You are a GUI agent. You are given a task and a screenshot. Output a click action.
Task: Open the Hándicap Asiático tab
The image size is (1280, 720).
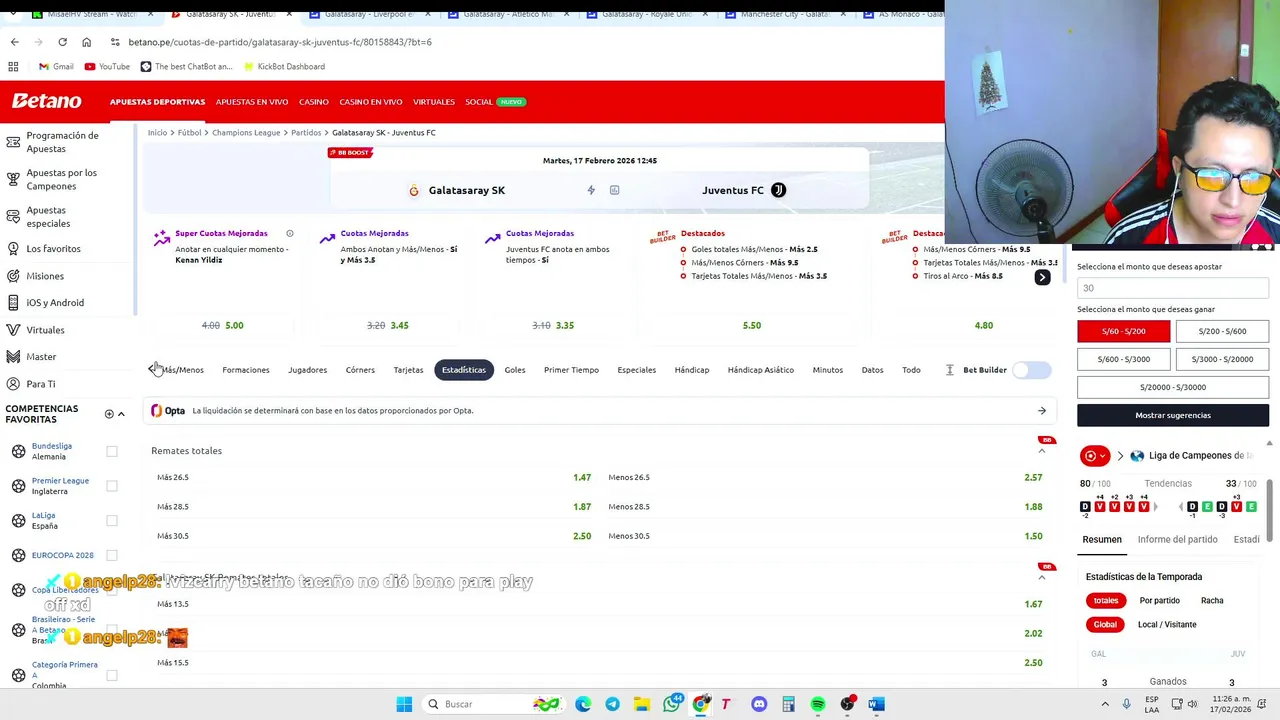click(x=761, y=370)
